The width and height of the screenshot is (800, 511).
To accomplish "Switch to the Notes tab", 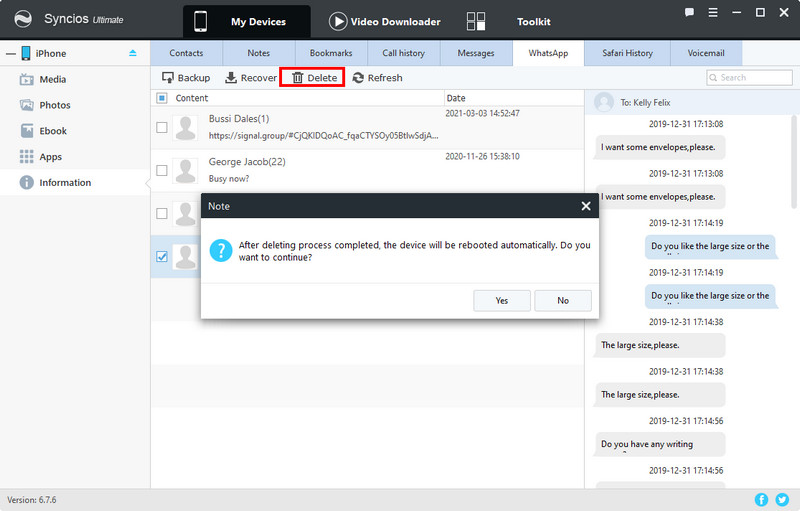I will tap(259, 53).
